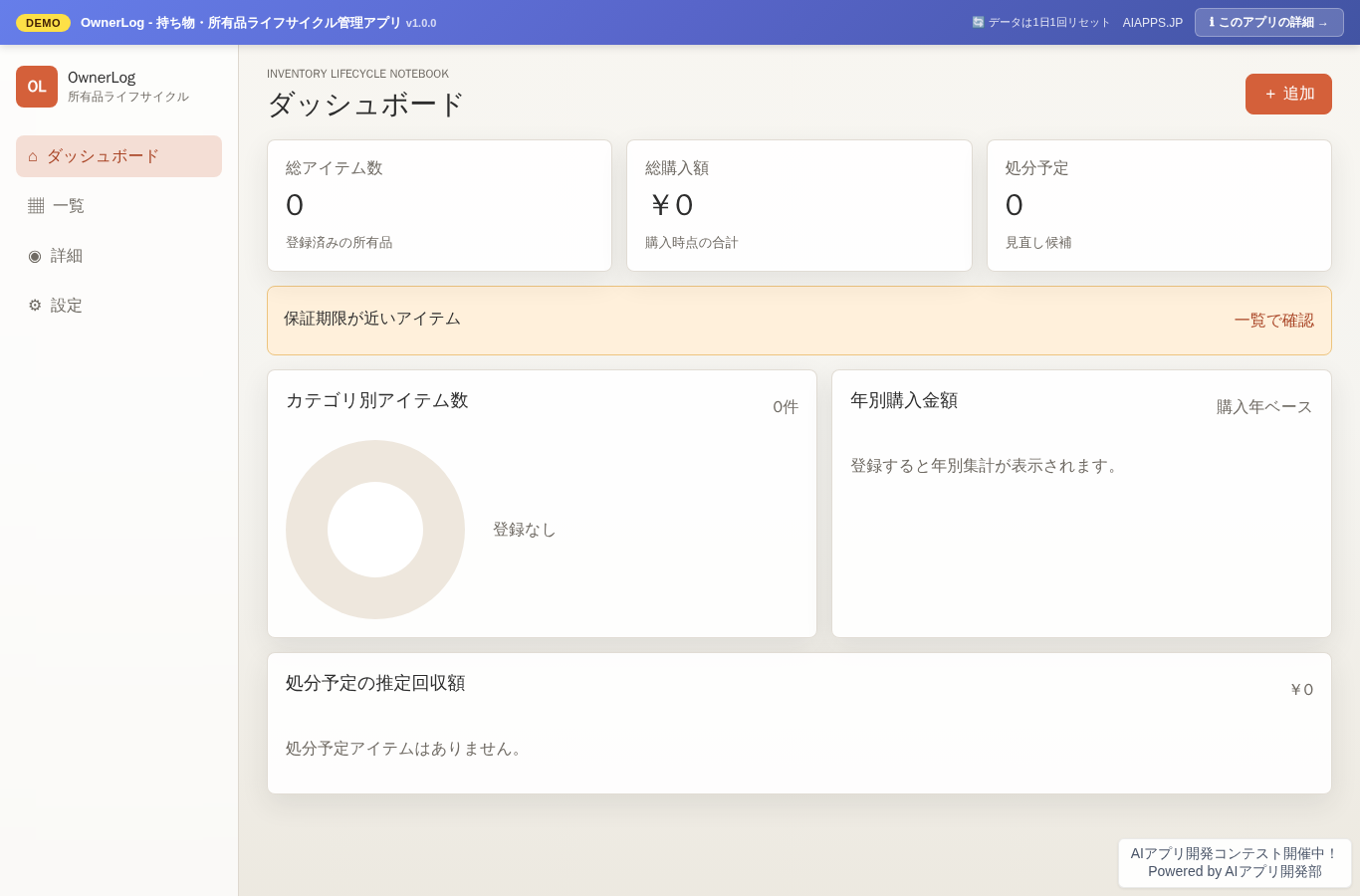Click the 登録すると年別集計が表示されます text
The height and width of the screenshot is (896, 1360).
point(987,466)
